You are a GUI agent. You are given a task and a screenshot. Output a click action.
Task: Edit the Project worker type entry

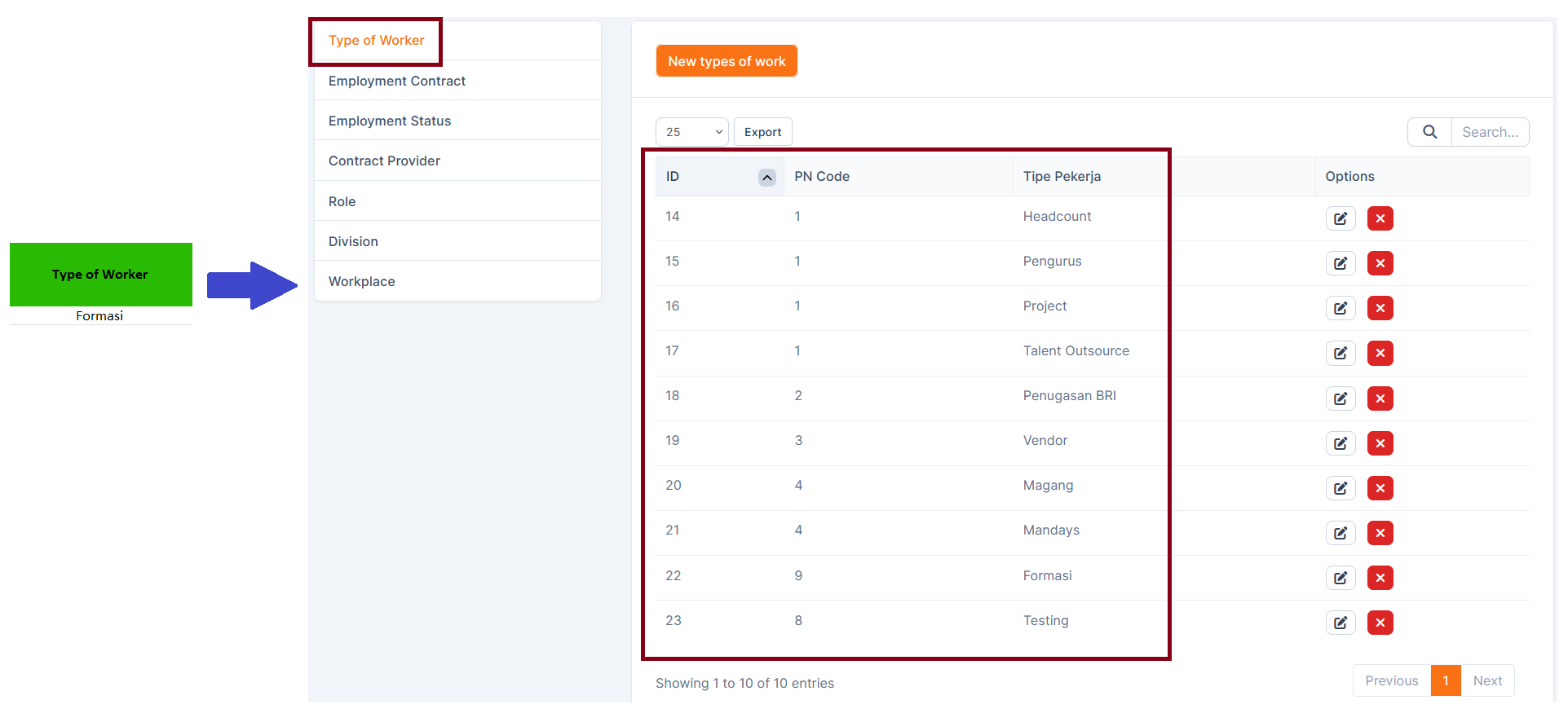point(1340,308)
